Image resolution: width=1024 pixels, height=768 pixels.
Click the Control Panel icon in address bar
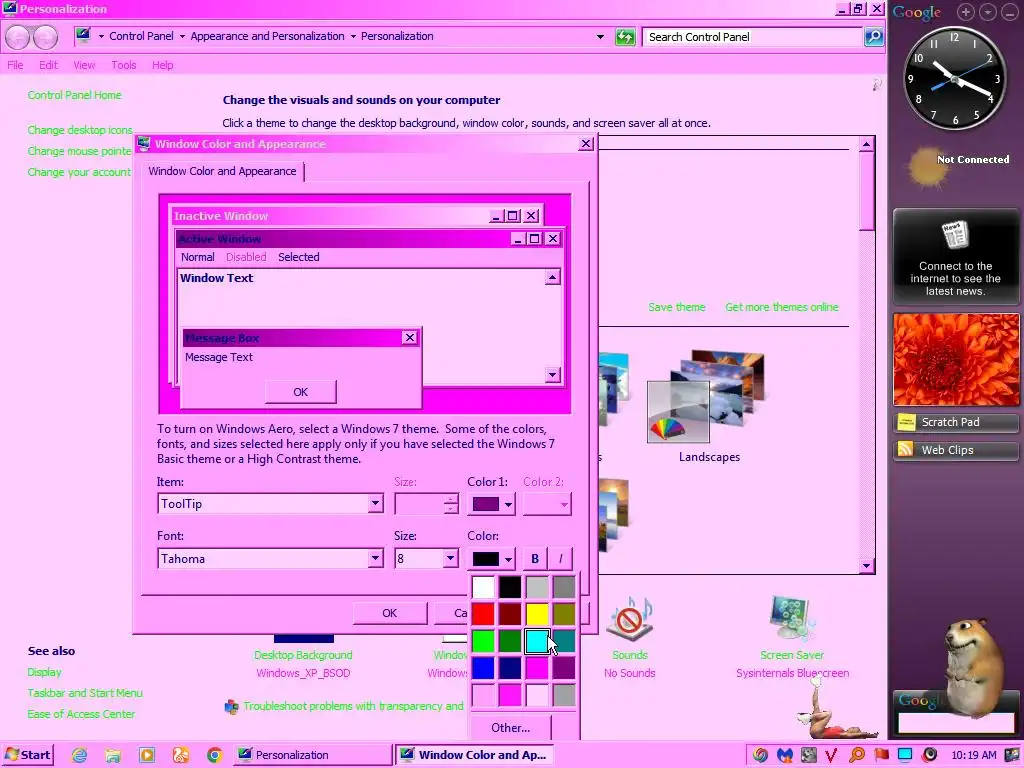[83, 36]
